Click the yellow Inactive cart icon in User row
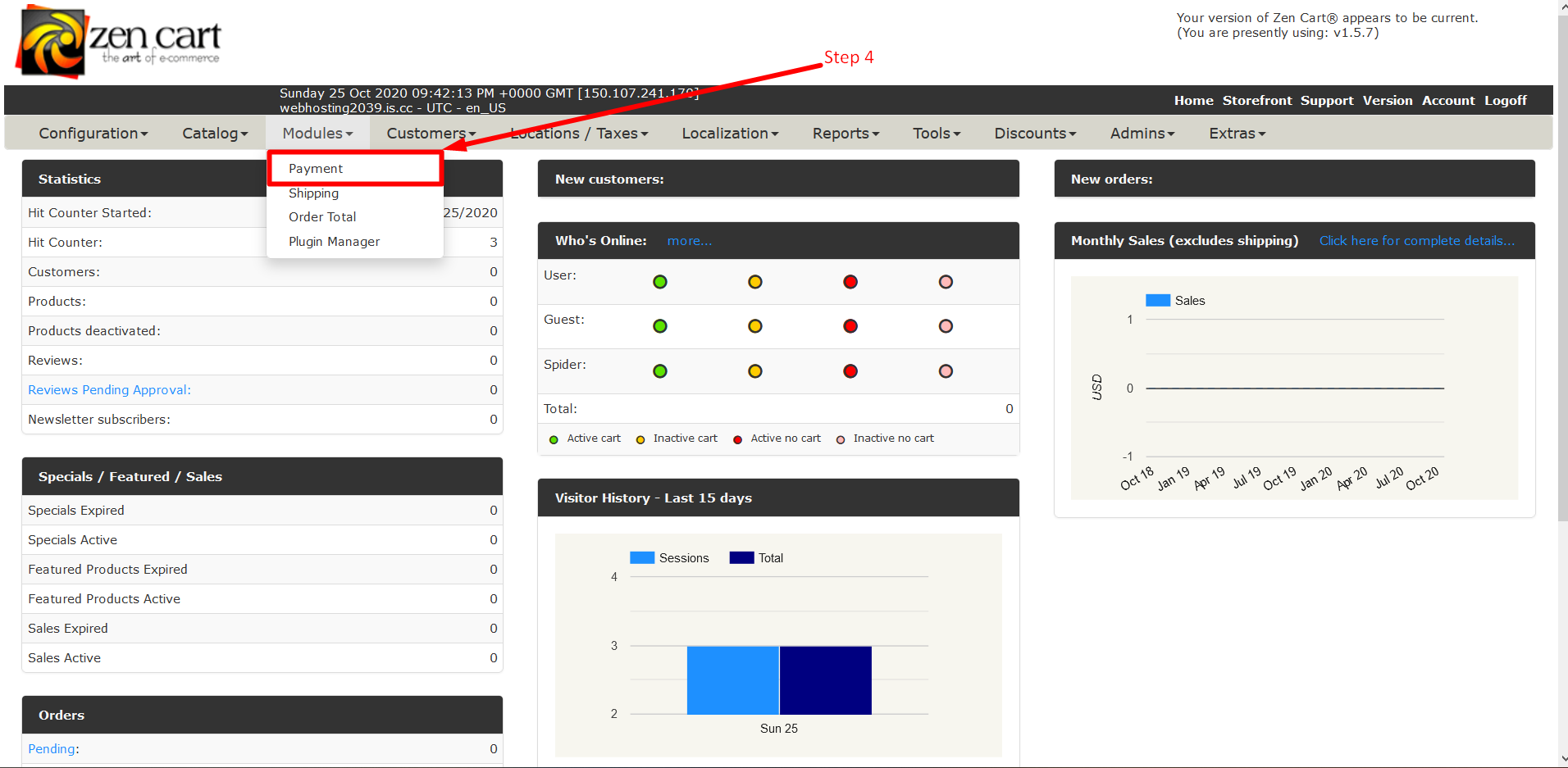This screenshot has width=1568, height=768. click(755, 282)
